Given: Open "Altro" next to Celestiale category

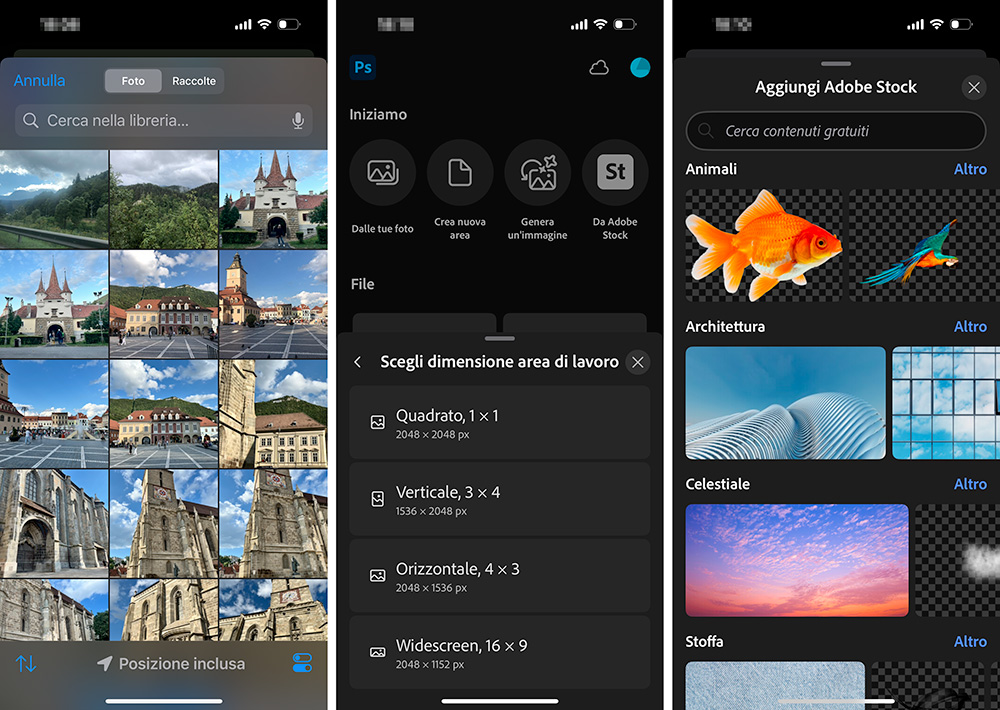Looking at the screenshot, I should (x=969, y=484).
